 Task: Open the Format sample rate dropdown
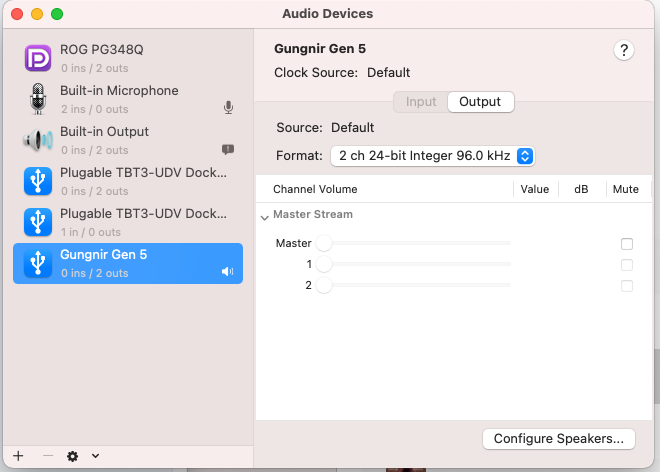(433, 156)
